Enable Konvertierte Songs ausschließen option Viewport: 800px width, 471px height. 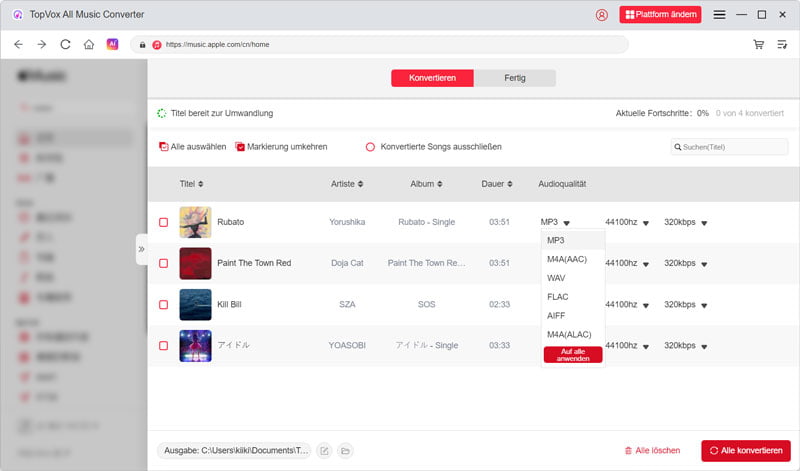tap(370, 147)
